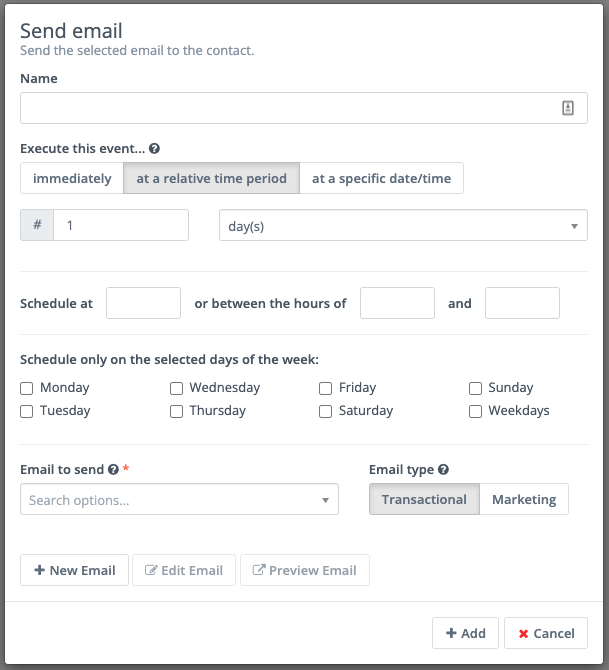Viewport: 609px width, 670px height.
Task: Select Transactional email type
Action: pyautogui.click(x=424, y=499)
